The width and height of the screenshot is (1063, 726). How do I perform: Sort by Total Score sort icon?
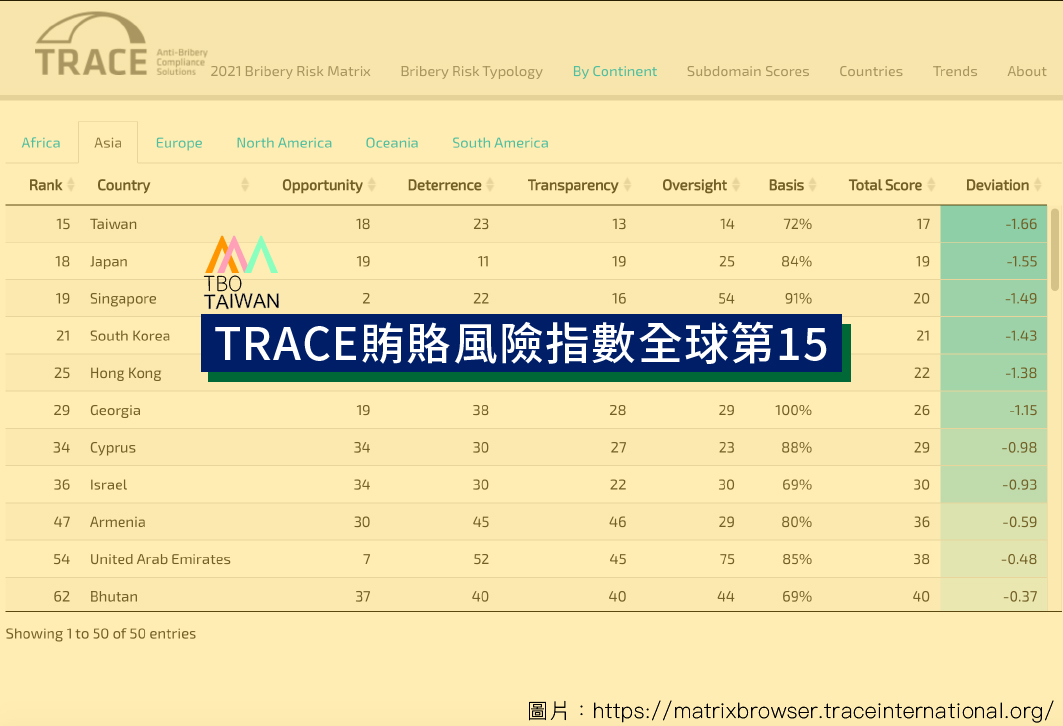[931, 185]
